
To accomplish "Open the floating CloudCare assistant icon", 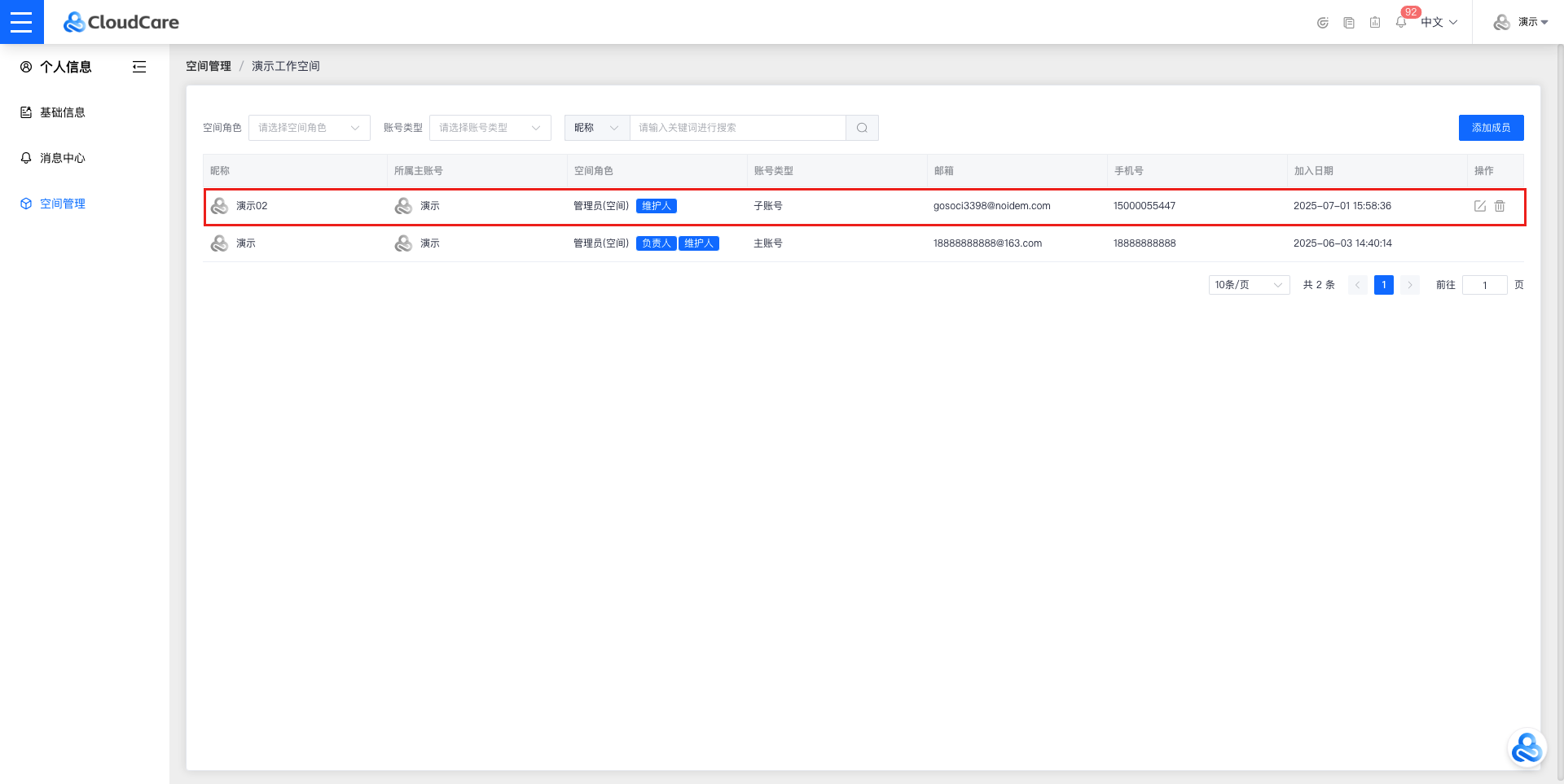I will point(1526,748).
